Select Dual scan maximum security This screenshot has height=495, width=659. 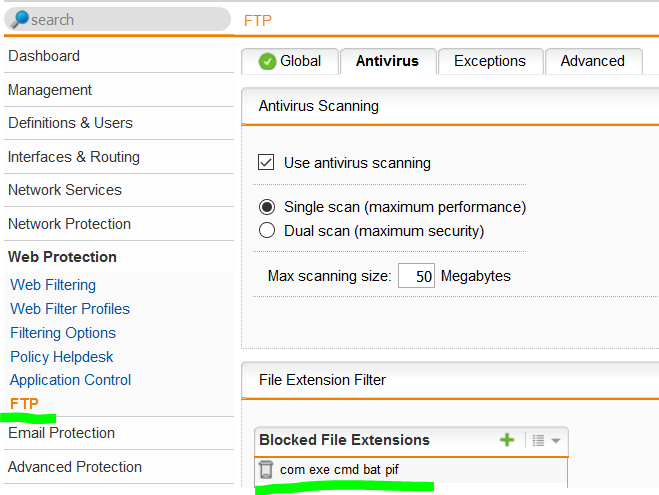click(267, 230)
